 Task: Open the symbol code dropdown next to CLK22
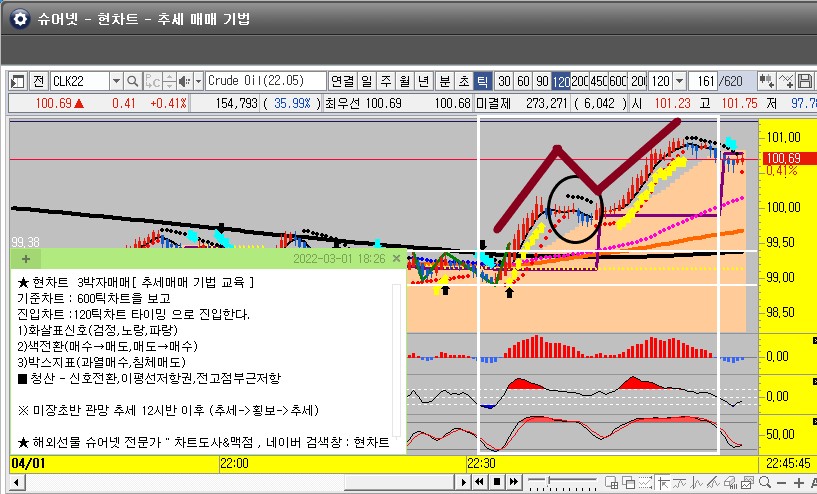(116, 81)
